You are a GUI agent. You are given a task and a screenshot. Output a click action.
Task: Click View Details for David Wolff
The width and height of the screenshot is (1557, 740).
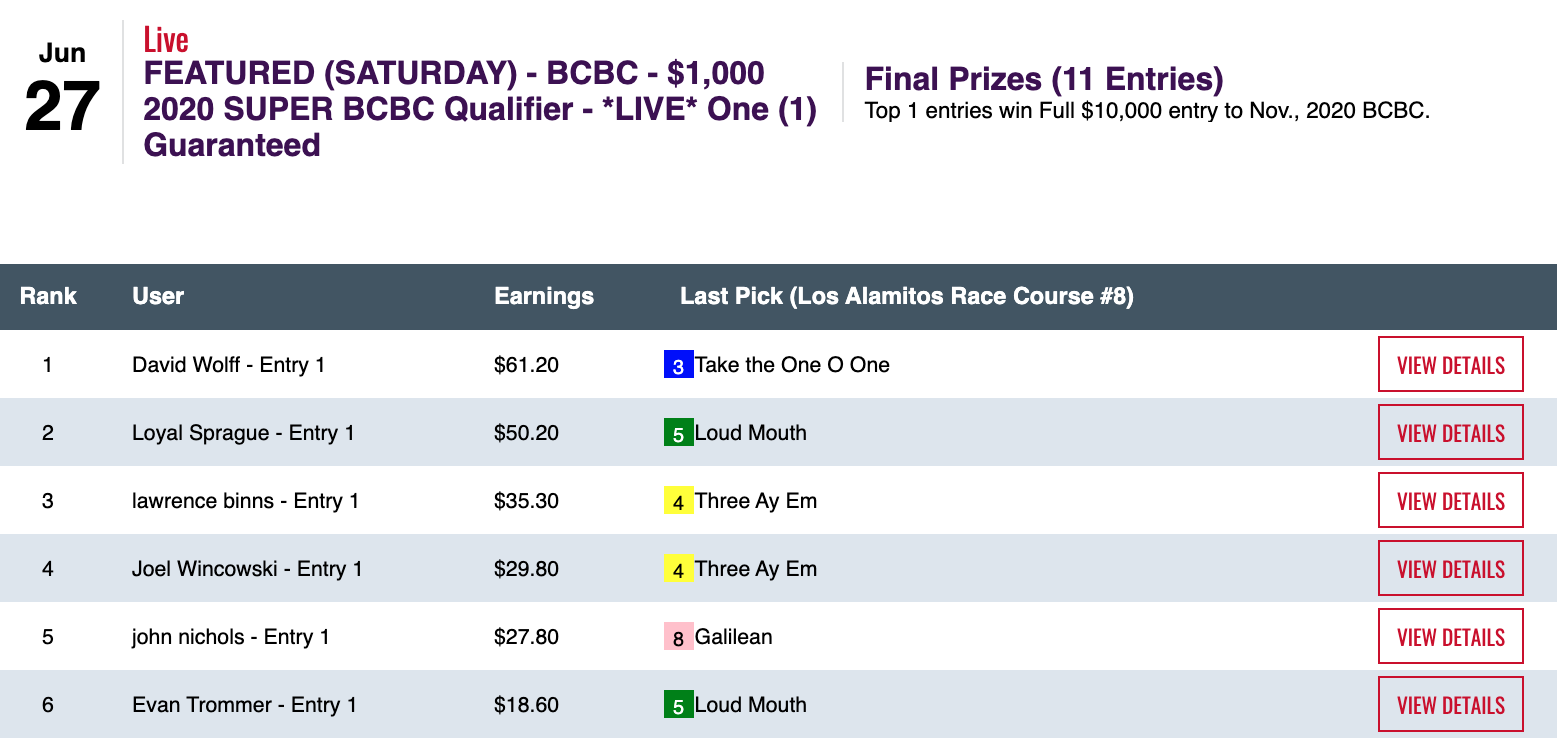(x=1450, y=365)
